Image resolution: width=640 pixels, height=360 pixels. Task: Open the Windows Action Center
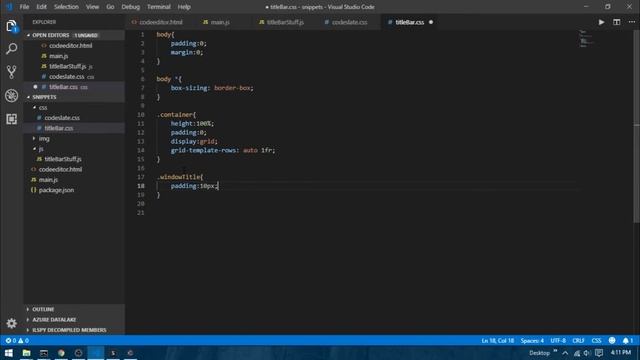(x=599, y=353)
